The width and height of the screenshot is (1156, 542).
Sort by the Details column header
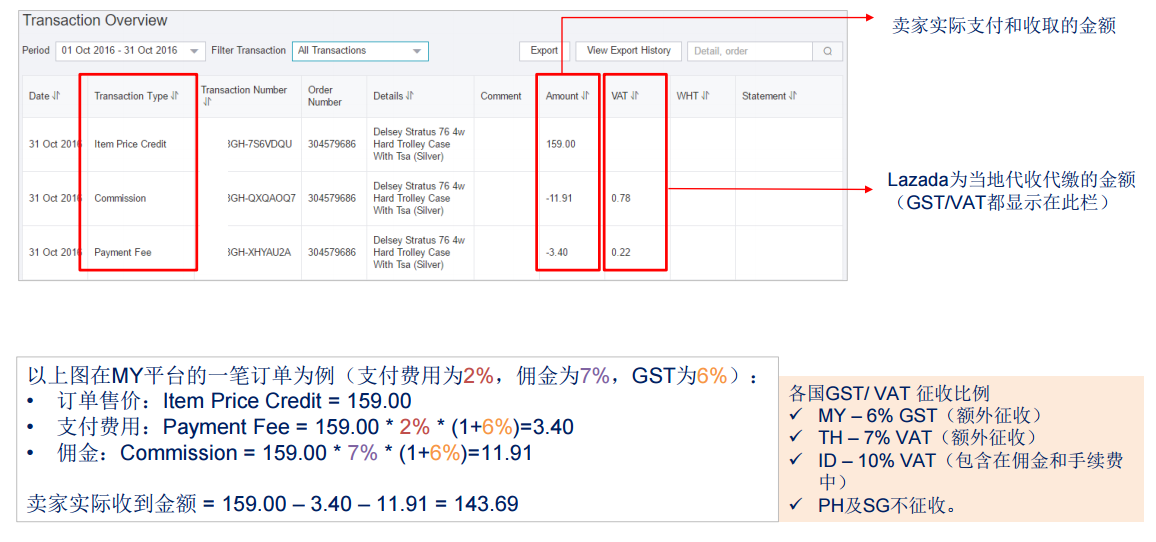[393, 96]
